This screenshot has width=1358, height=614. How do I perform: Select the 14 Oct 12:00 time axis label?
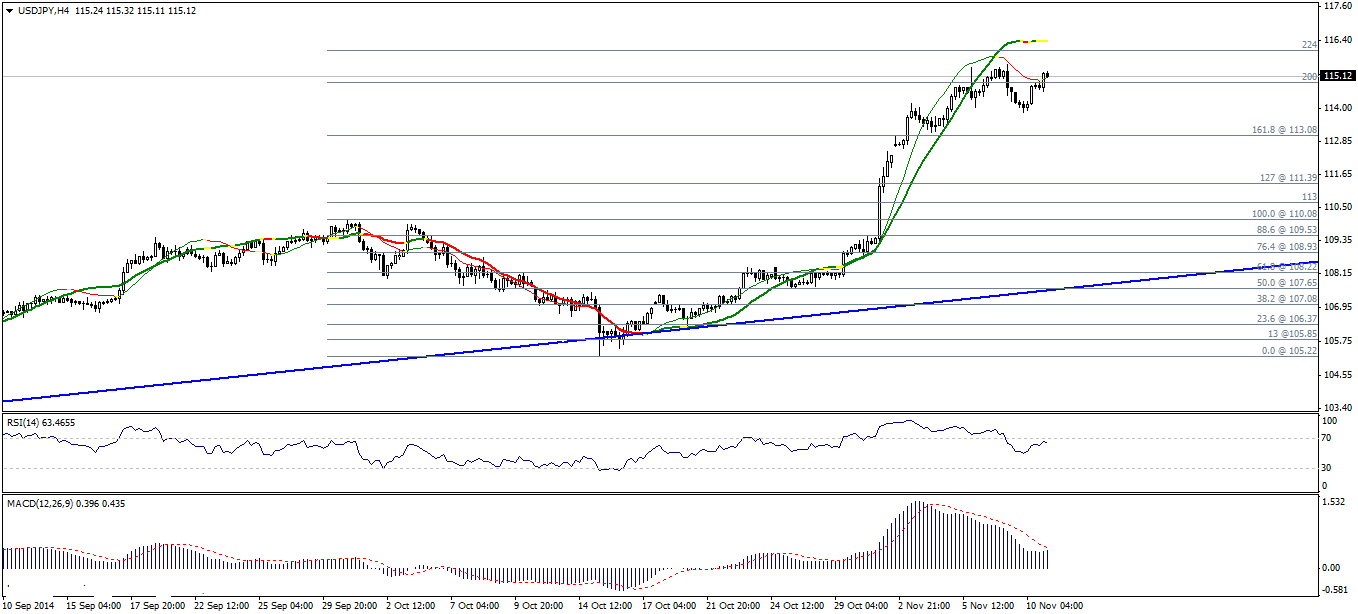click(607, 606)
